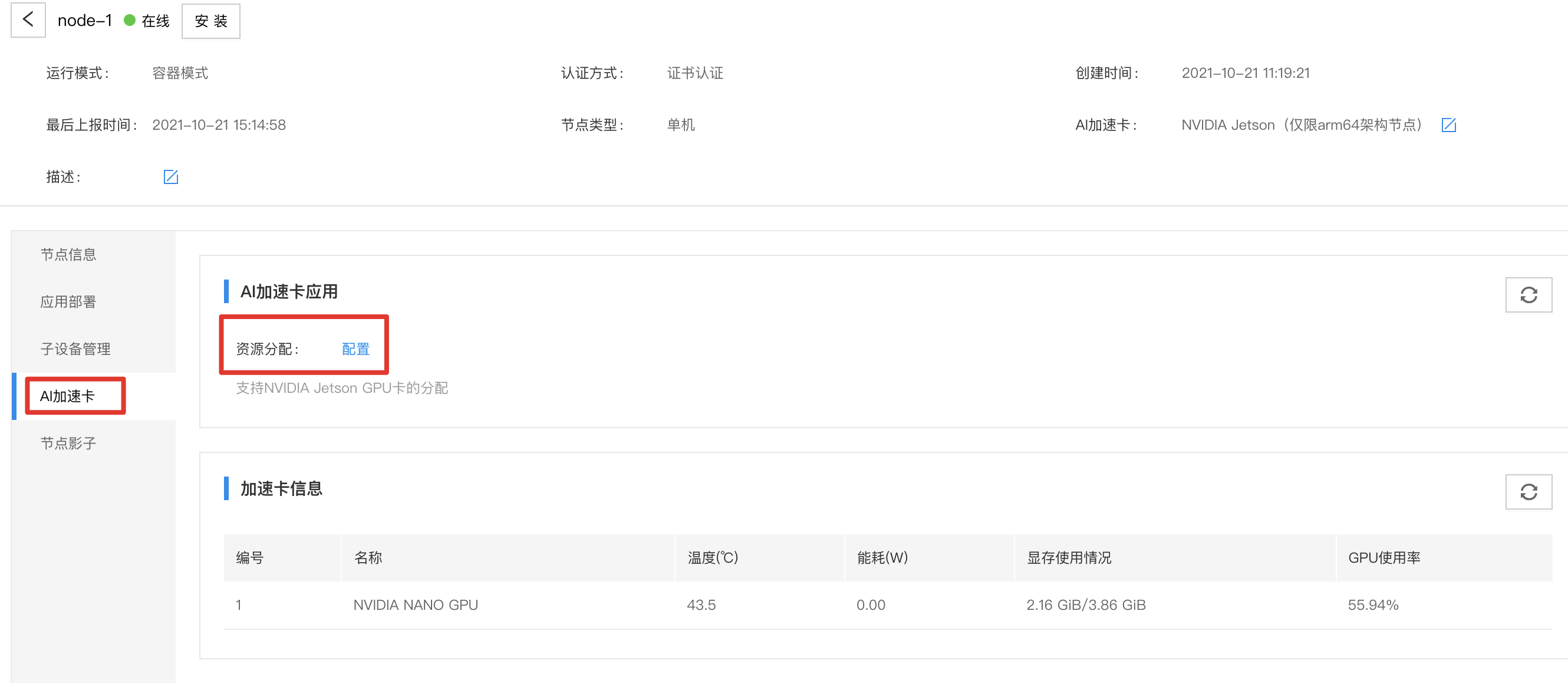Click the 容器模式 run mode value

pos(180,73)
